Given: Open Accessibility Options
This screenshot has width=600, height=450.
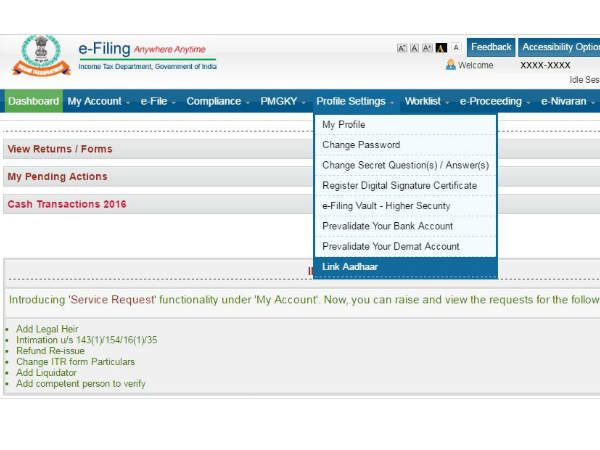Looking at the screenshot, I should (x=560, y=47).
